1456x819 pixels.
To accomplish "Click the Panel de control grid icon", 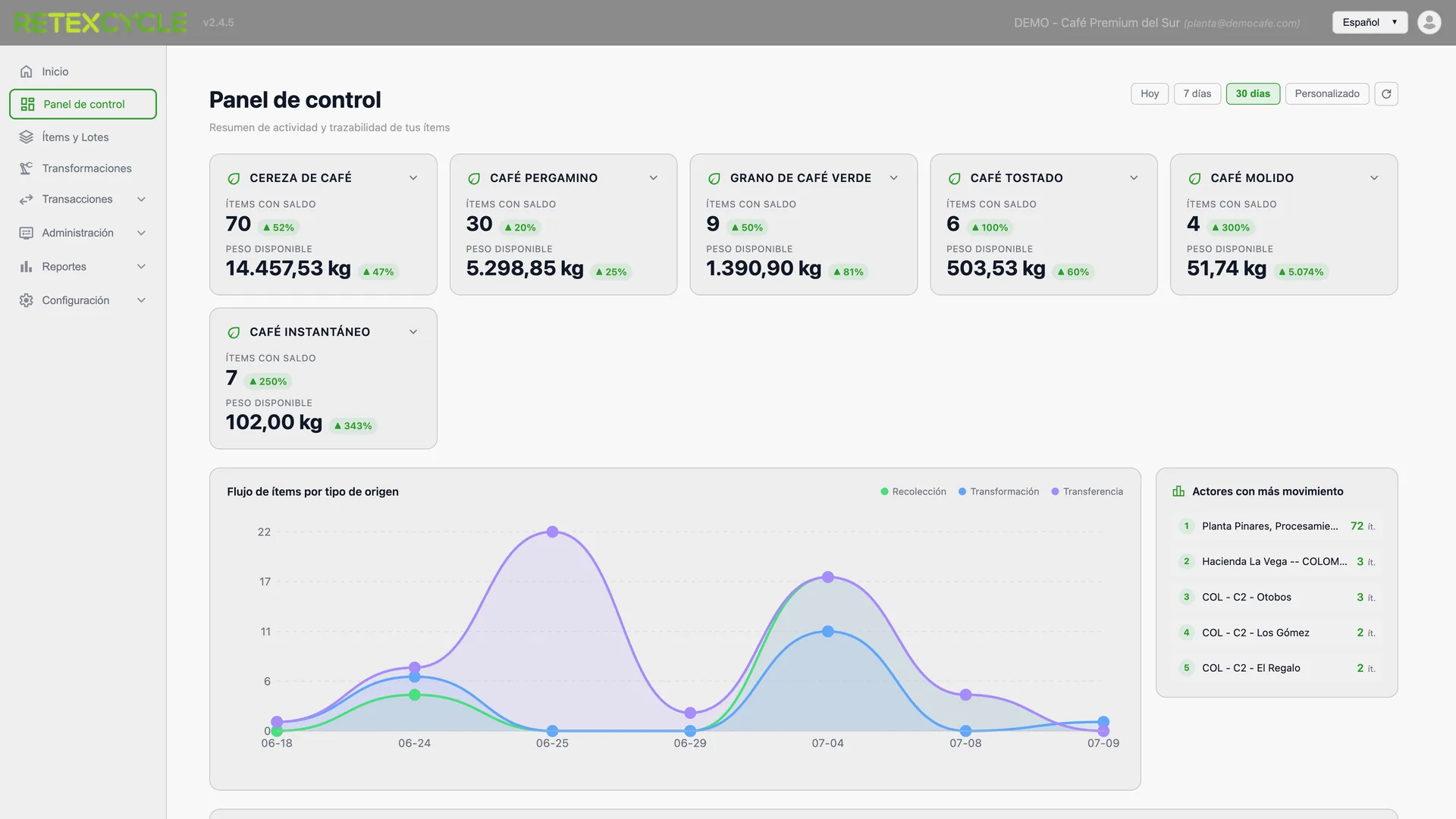I will [28, 104].
